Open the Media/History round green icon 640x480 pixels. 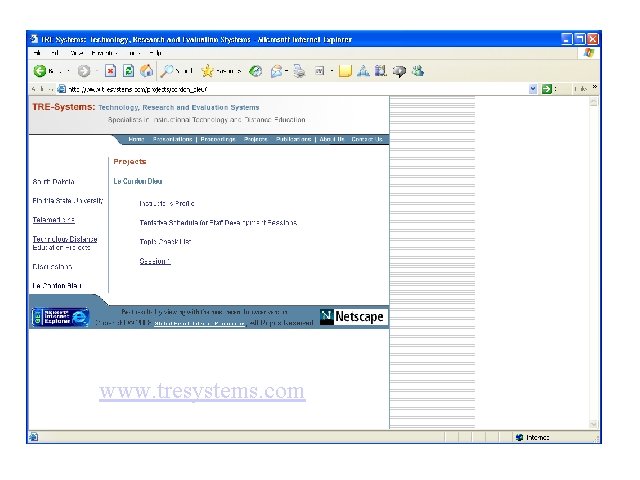[256, 71]
